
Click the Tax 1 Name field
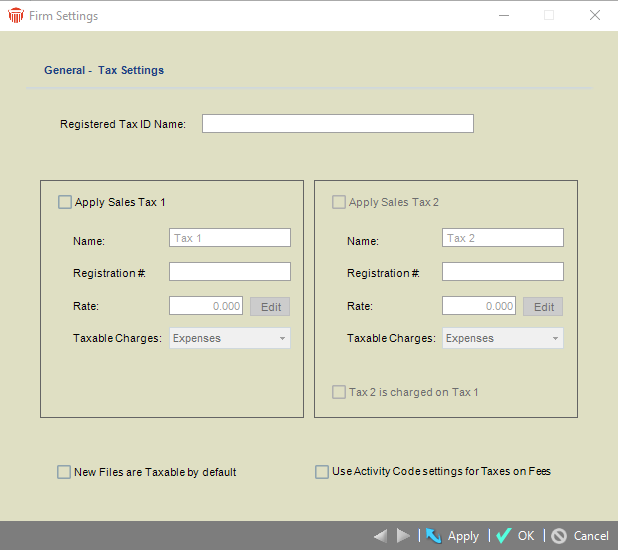coord(230,238)
